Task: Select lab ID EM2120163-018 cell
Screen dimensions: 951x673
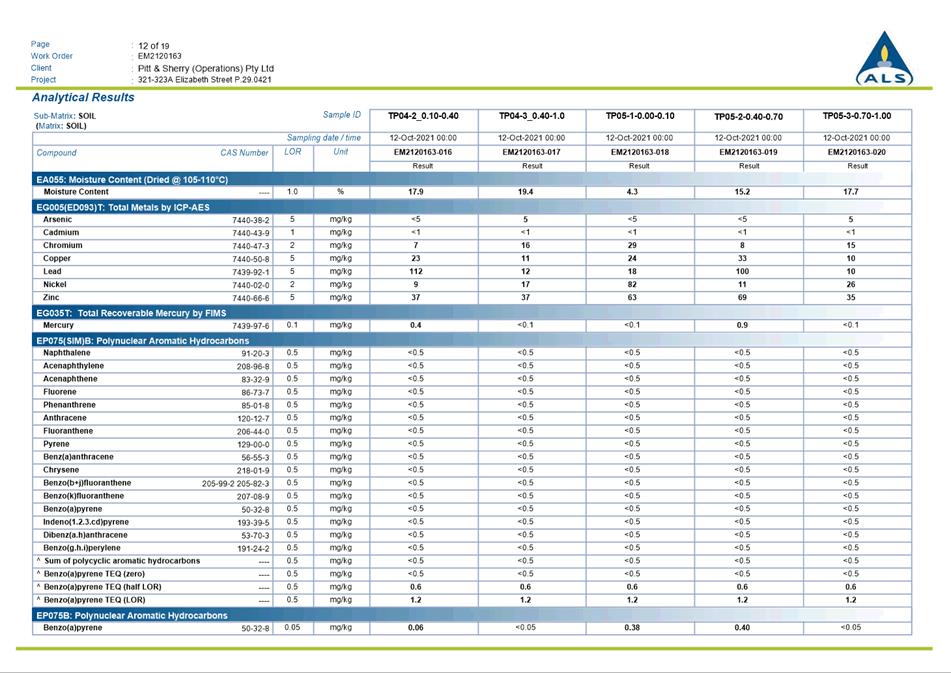Action: pos(640,152)
